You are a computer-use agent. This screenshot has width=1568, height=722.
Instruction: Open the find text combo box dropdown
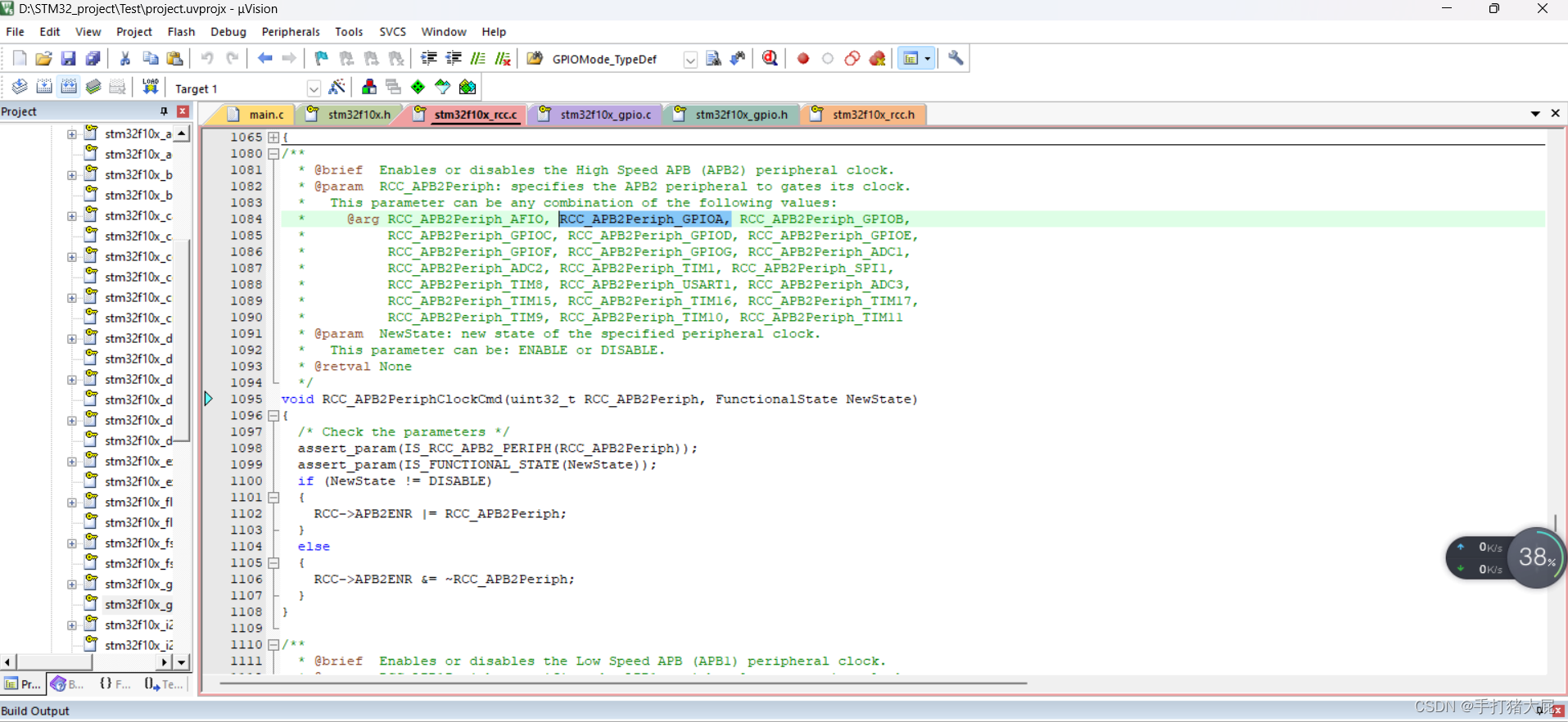690,60
